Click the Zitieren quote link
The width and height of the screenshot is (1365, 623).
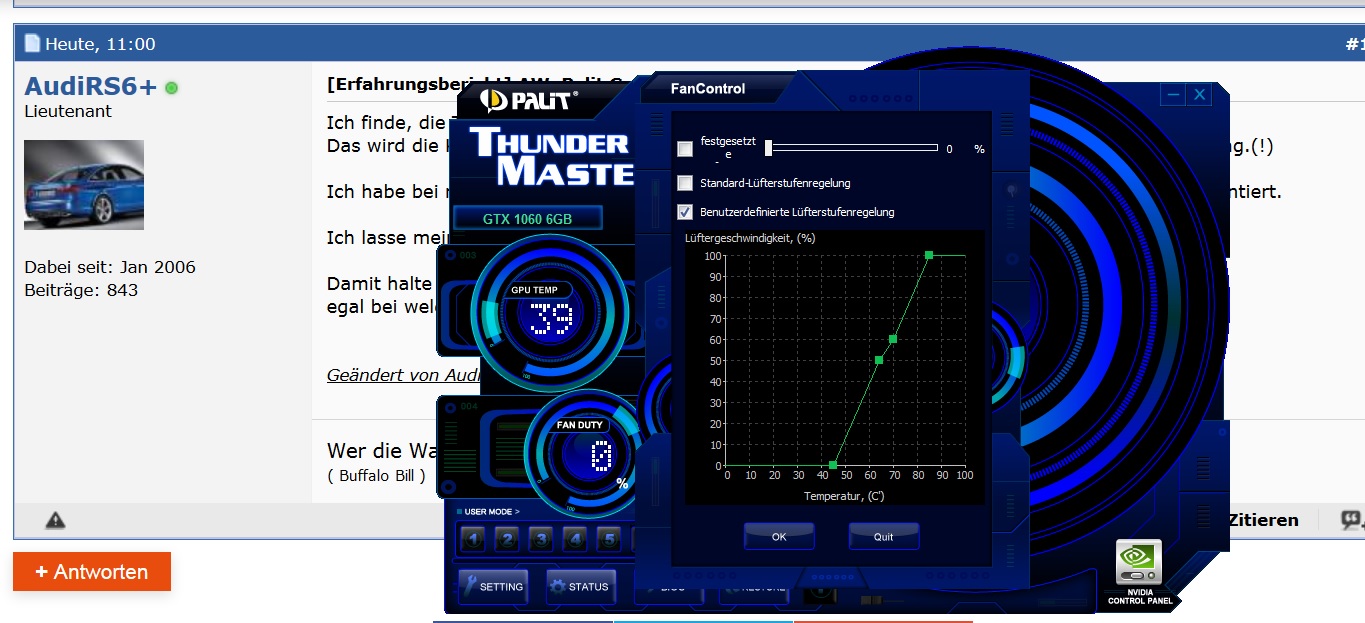click(x=1263, y=520)
